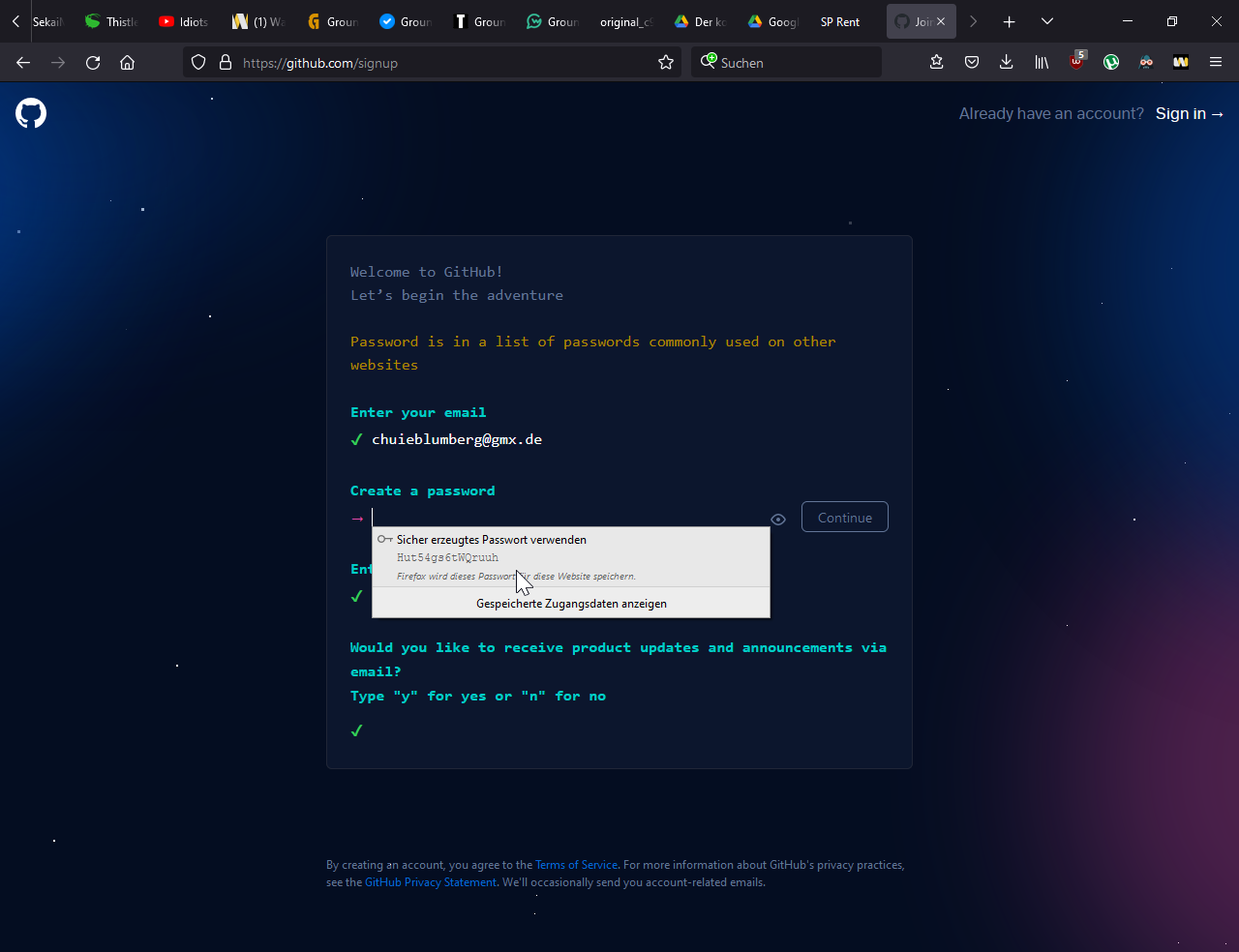This screenshot has height=952, width=1239.
Task: Click the colorful mask extension icon
Action: (1146, 63)
